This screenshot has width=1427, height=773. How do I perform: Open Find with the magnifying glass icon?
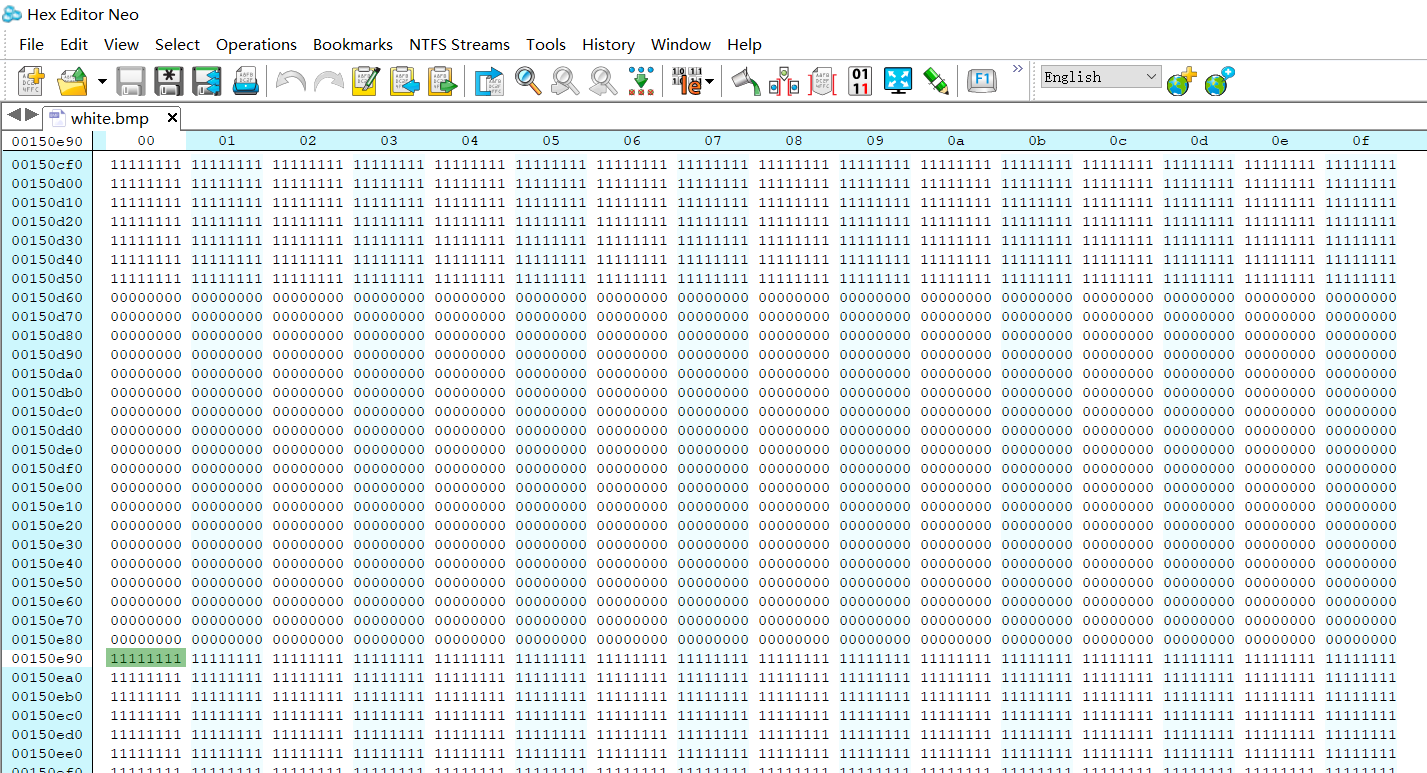tap(528, 80)
